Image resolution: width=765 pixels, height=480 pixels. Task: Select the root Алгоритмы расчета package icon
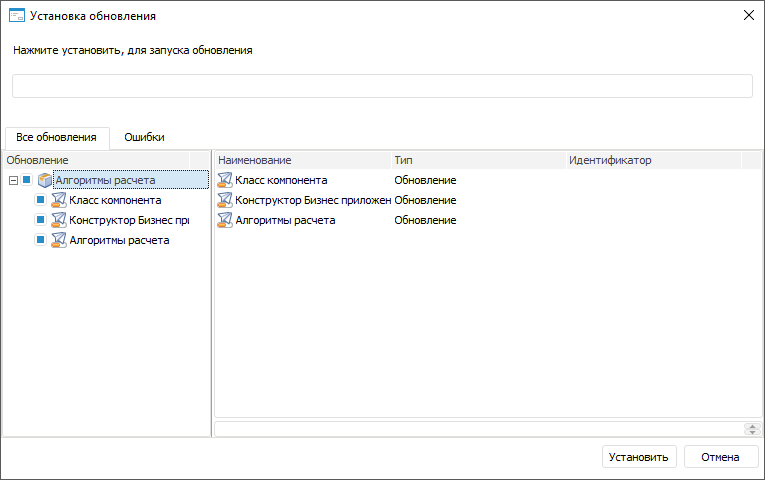coord(44,180)
